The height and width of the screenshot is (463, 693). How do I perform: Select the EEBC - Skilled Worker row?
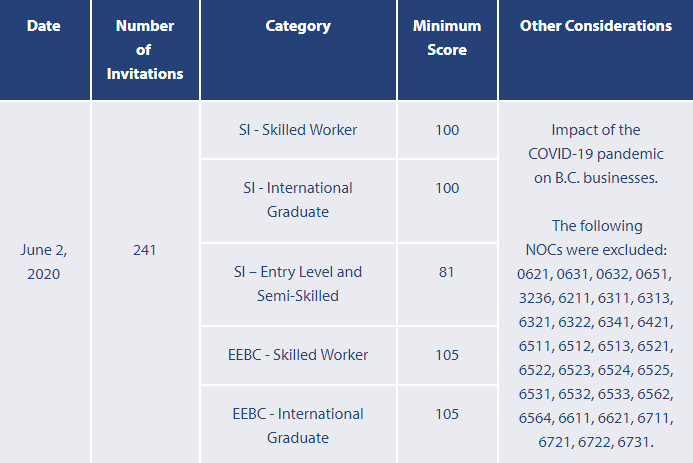[300, 354]
